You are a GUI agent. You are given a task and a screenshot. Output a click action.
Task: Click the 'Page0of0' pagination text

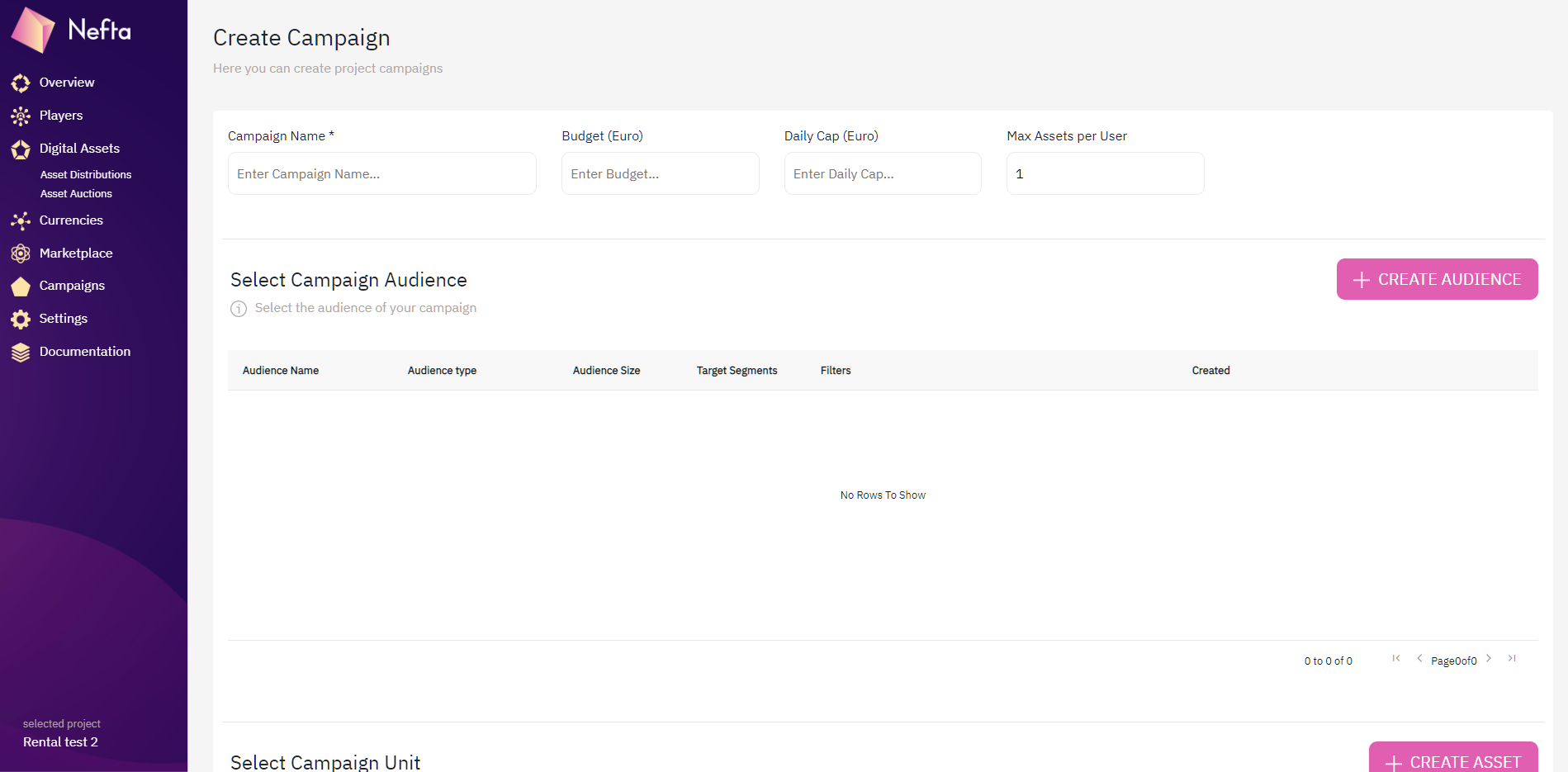pyautogui.click(x=1454, y=661)
